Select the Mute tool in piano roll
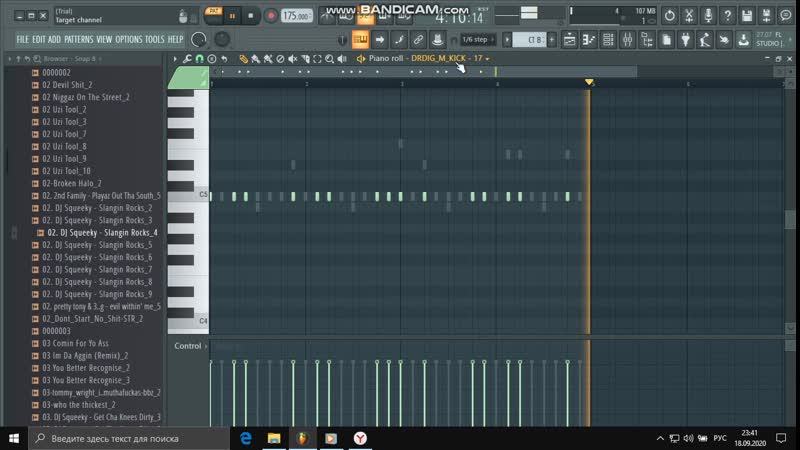Image resolution: width=800 pixels, height=450 pixels. pyautogui.click(x=292, y=59)
